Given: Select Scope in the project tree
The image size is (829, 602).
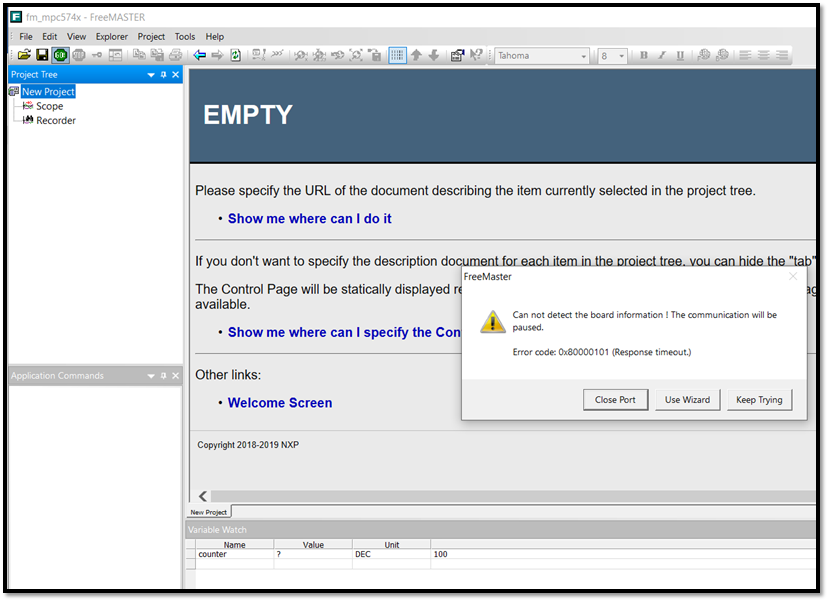Looking at the screenshot, I should tap(49, 106).
